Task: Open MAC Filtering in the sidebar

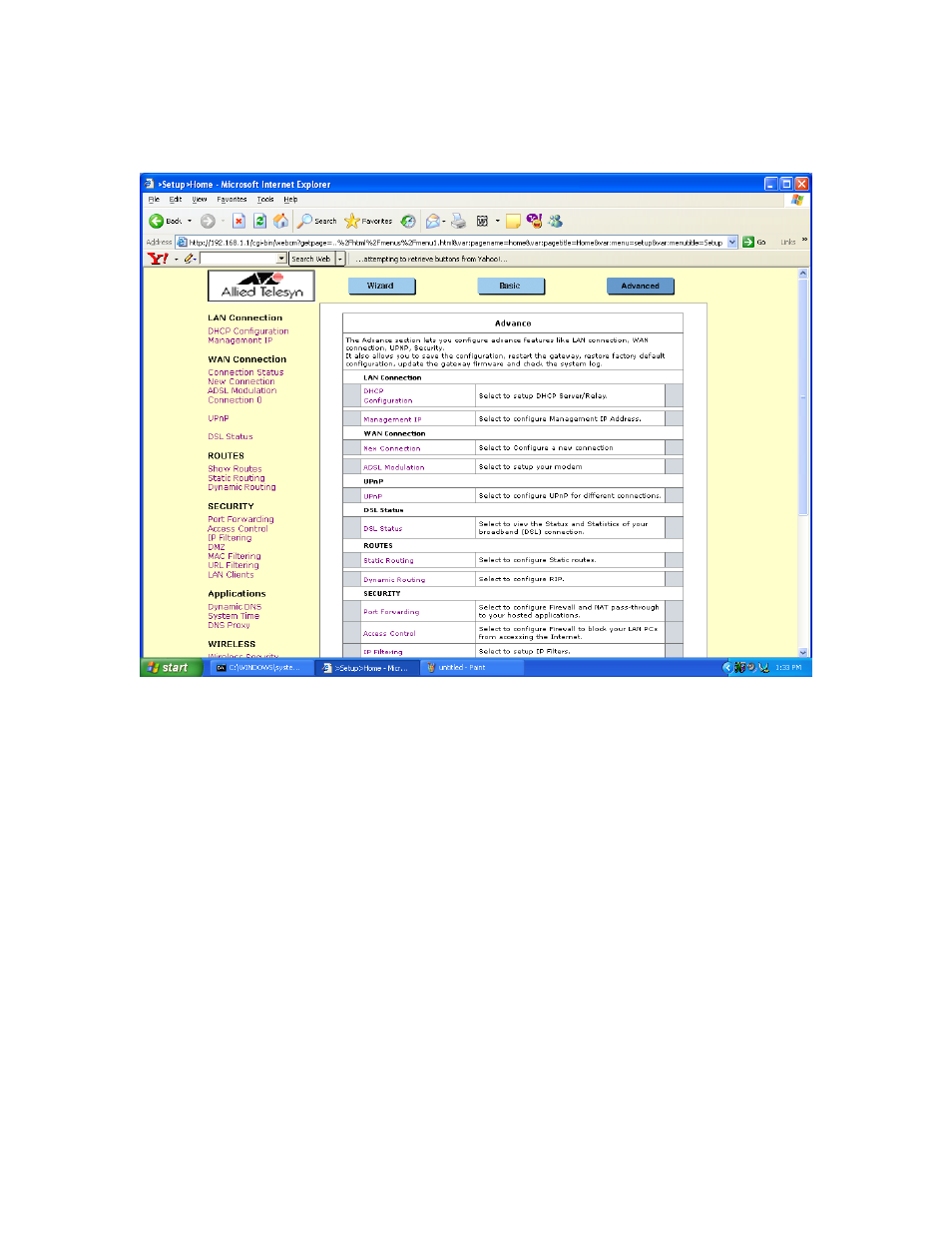Action: pos(235,556)
